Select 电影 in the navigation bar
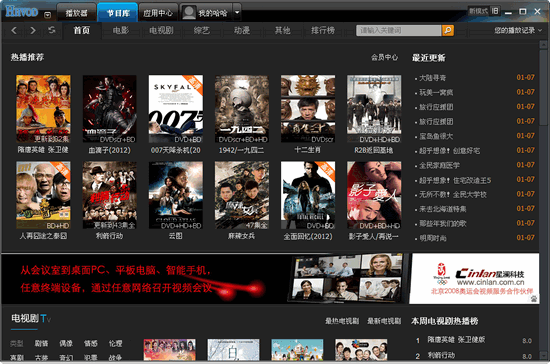The height and width of the screenshot is (364, 550). (x=121, y=31)
